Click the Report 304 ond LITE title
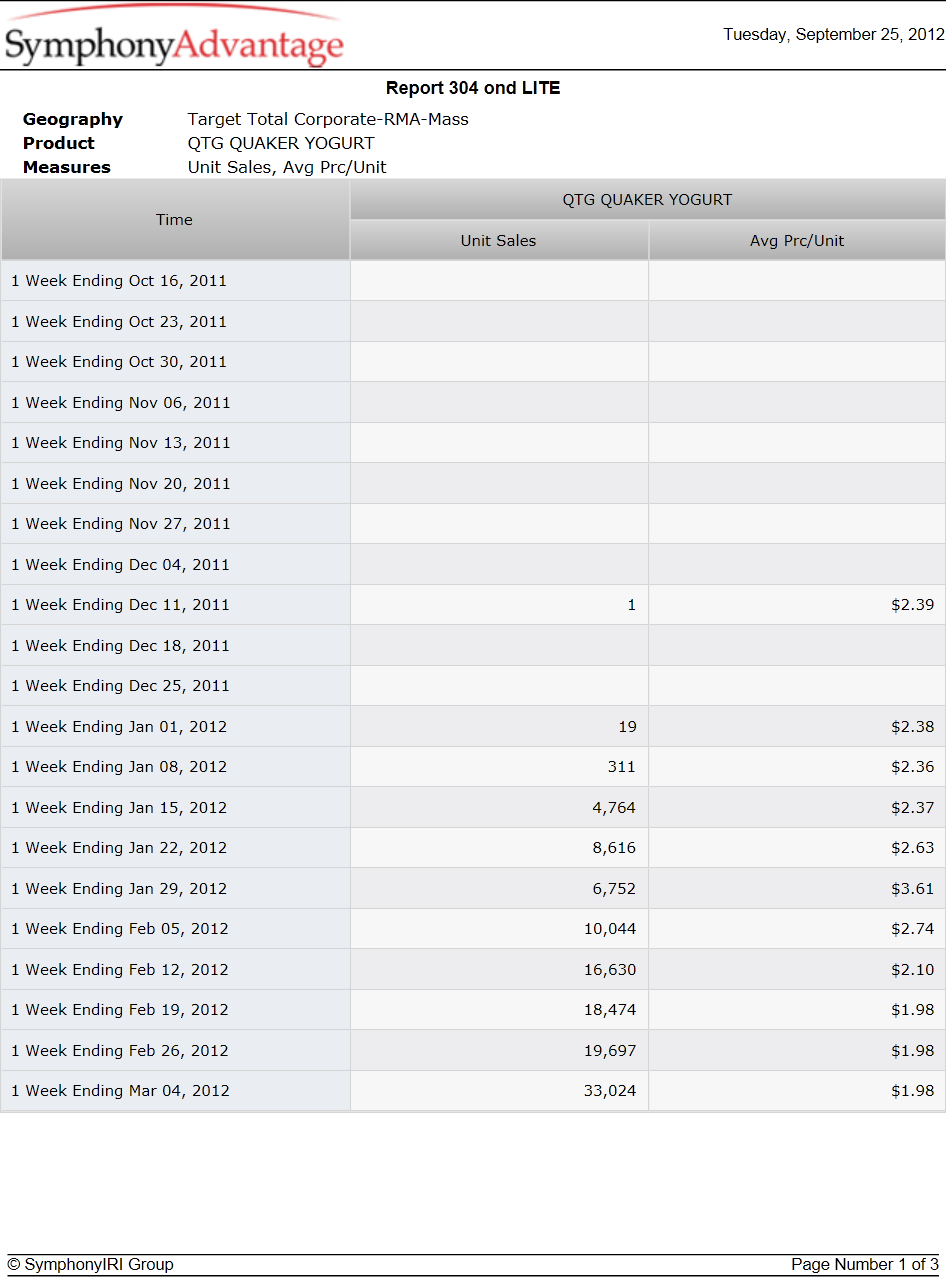This screenshot has height=1284, width=946. pos(473,88)
